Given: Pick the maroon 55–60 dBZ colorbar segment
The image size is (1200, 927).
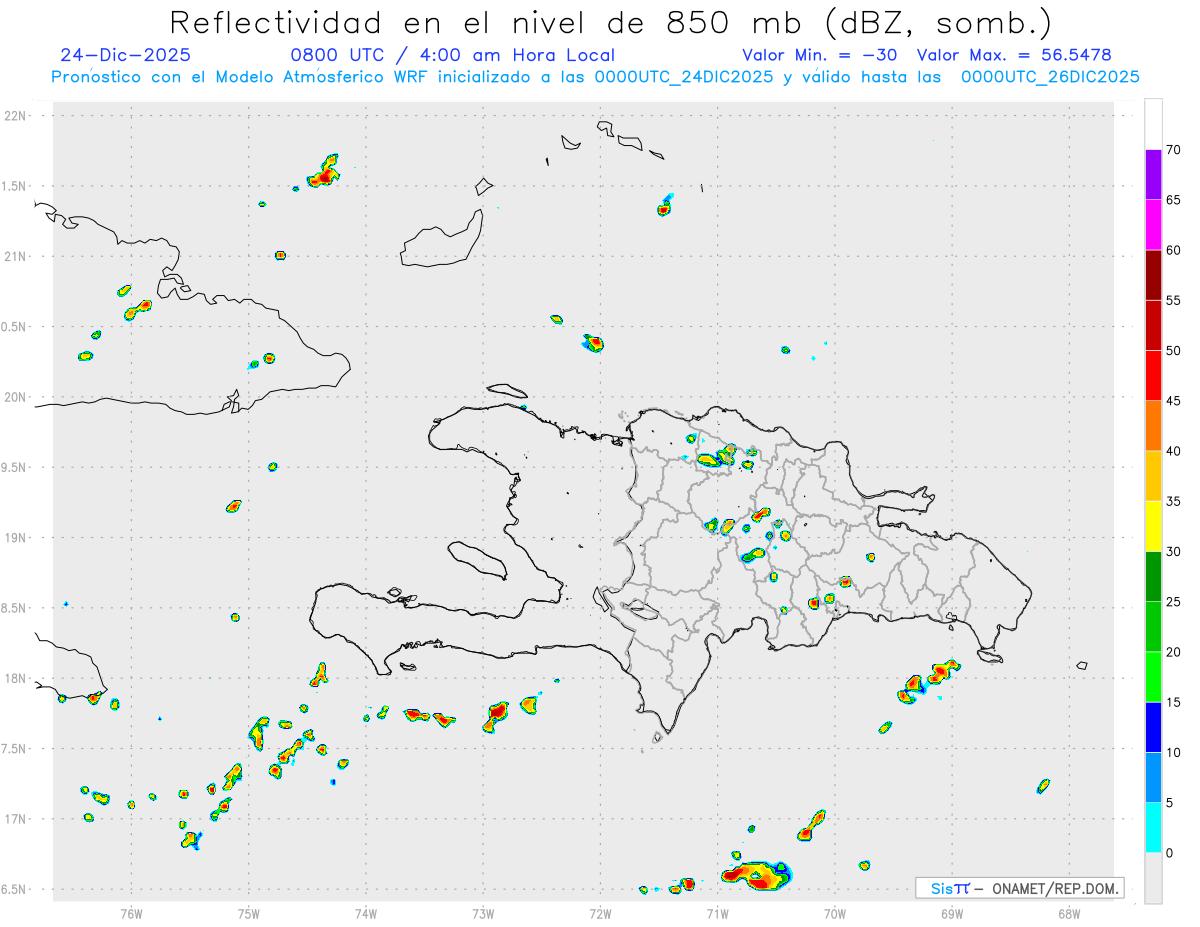Looking at the screenshot, I should [1153, 275].
